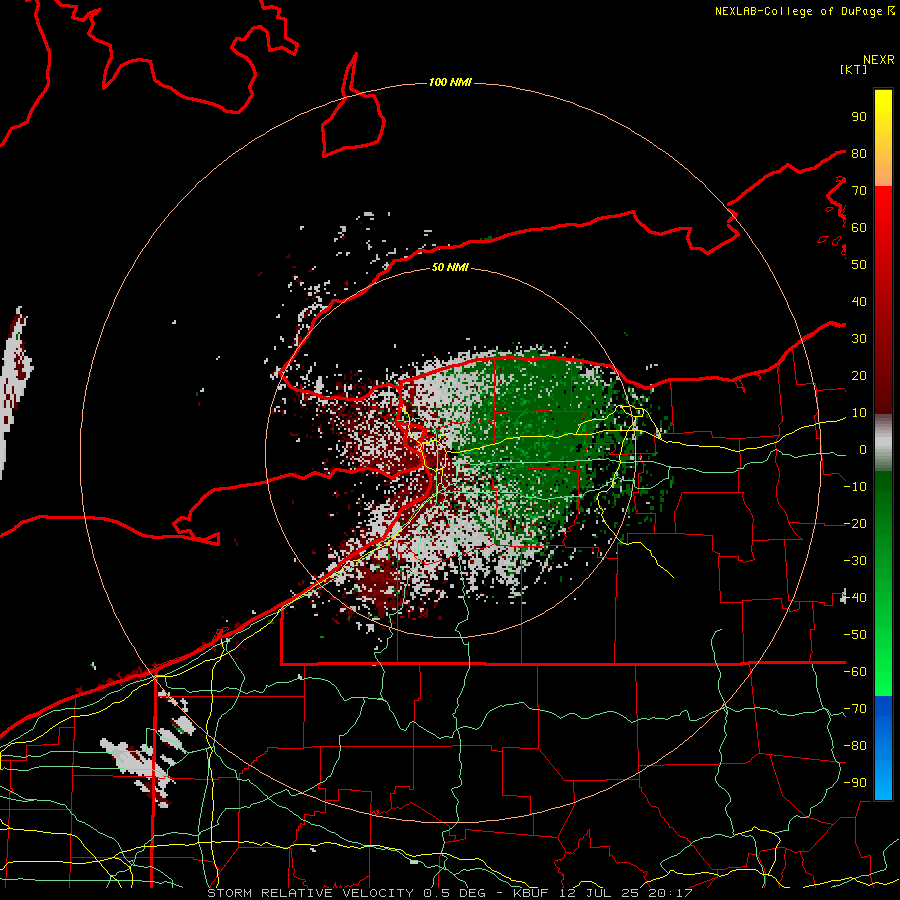The width and height of the screenshot is (900, 900).
Task: Click the 50 NMI range ring label
Action: pos(450,267)
